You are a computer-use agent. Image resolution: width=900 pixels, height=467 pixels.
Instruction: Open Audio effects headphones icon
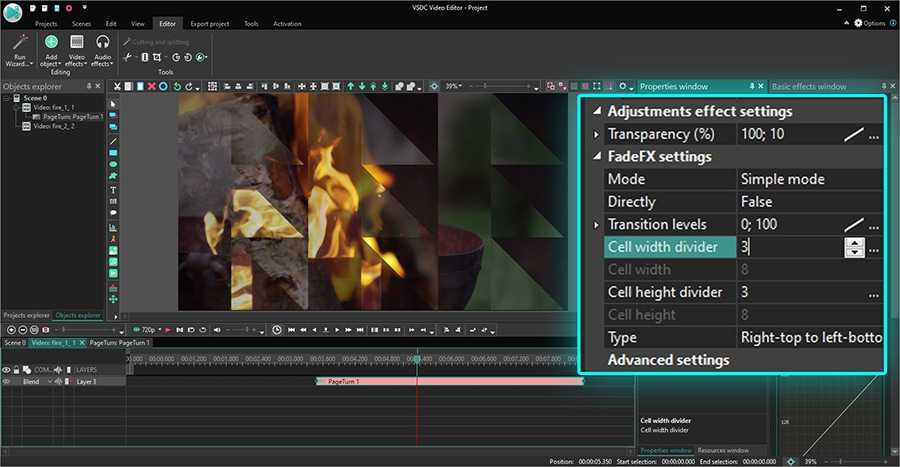(102, 43)
